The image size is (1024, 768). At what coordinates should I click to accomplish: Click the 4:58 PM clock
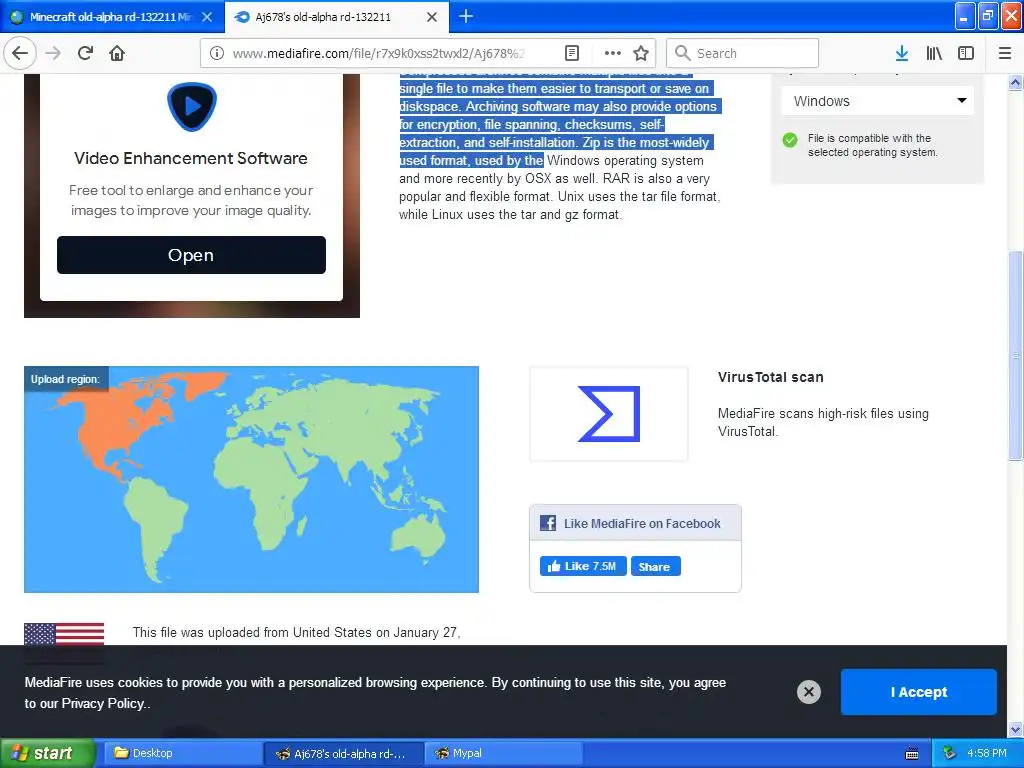tap(986, 753)
